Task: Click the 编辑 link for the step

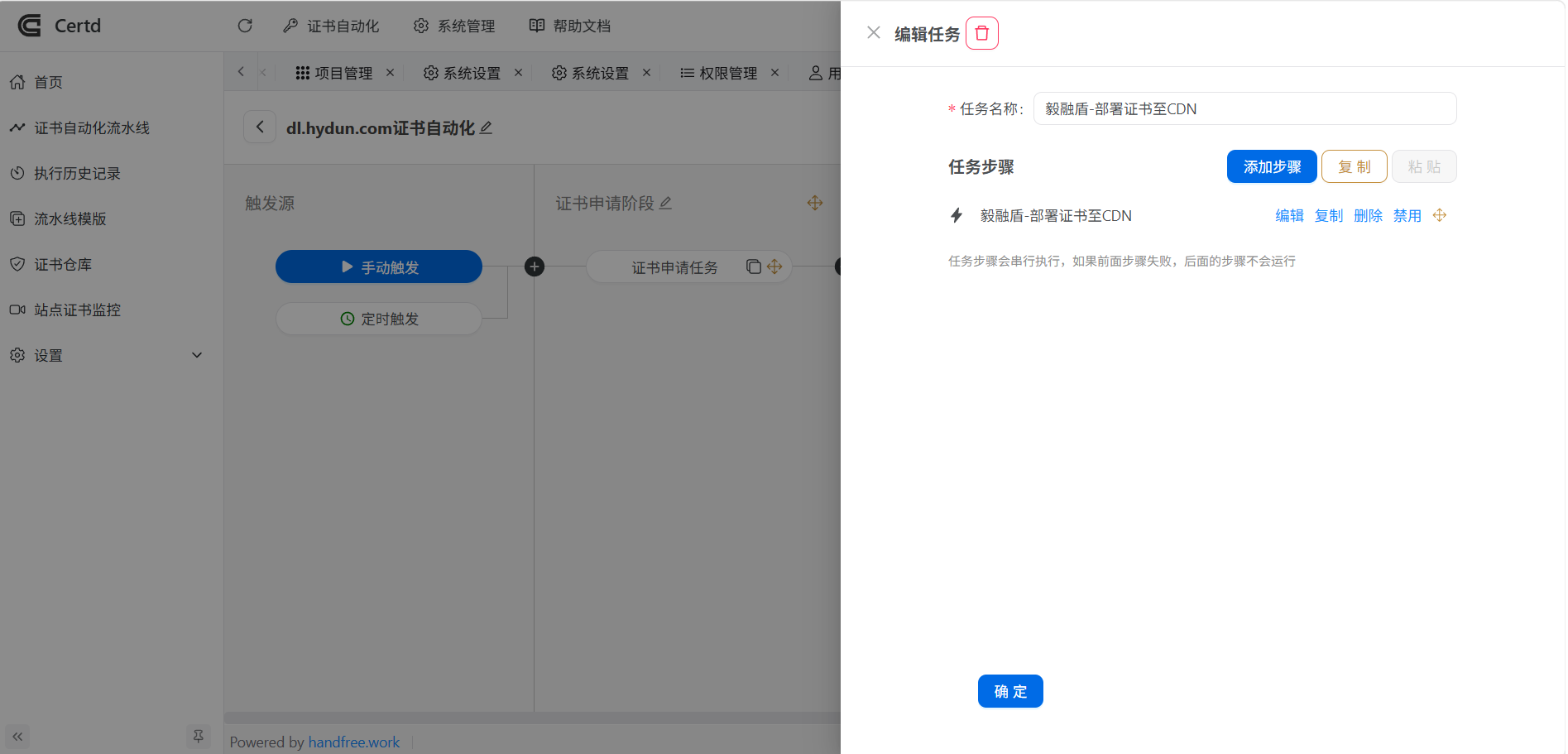Action: pos(1289,215)
